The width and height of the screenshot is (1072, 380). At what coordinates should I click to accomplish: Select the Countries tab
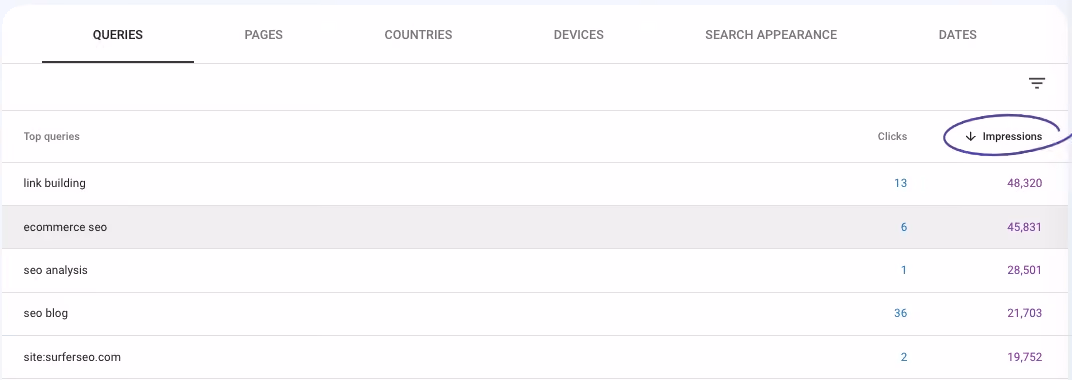[418, 35]
